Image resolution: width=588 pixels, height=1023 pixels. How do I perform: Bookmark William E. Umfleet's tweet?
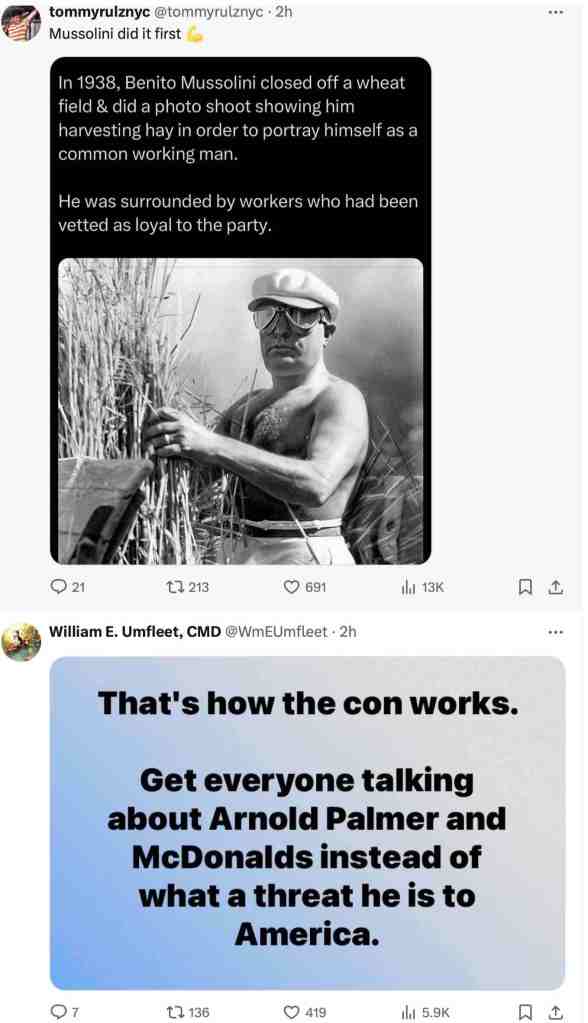coord(525,1012)
